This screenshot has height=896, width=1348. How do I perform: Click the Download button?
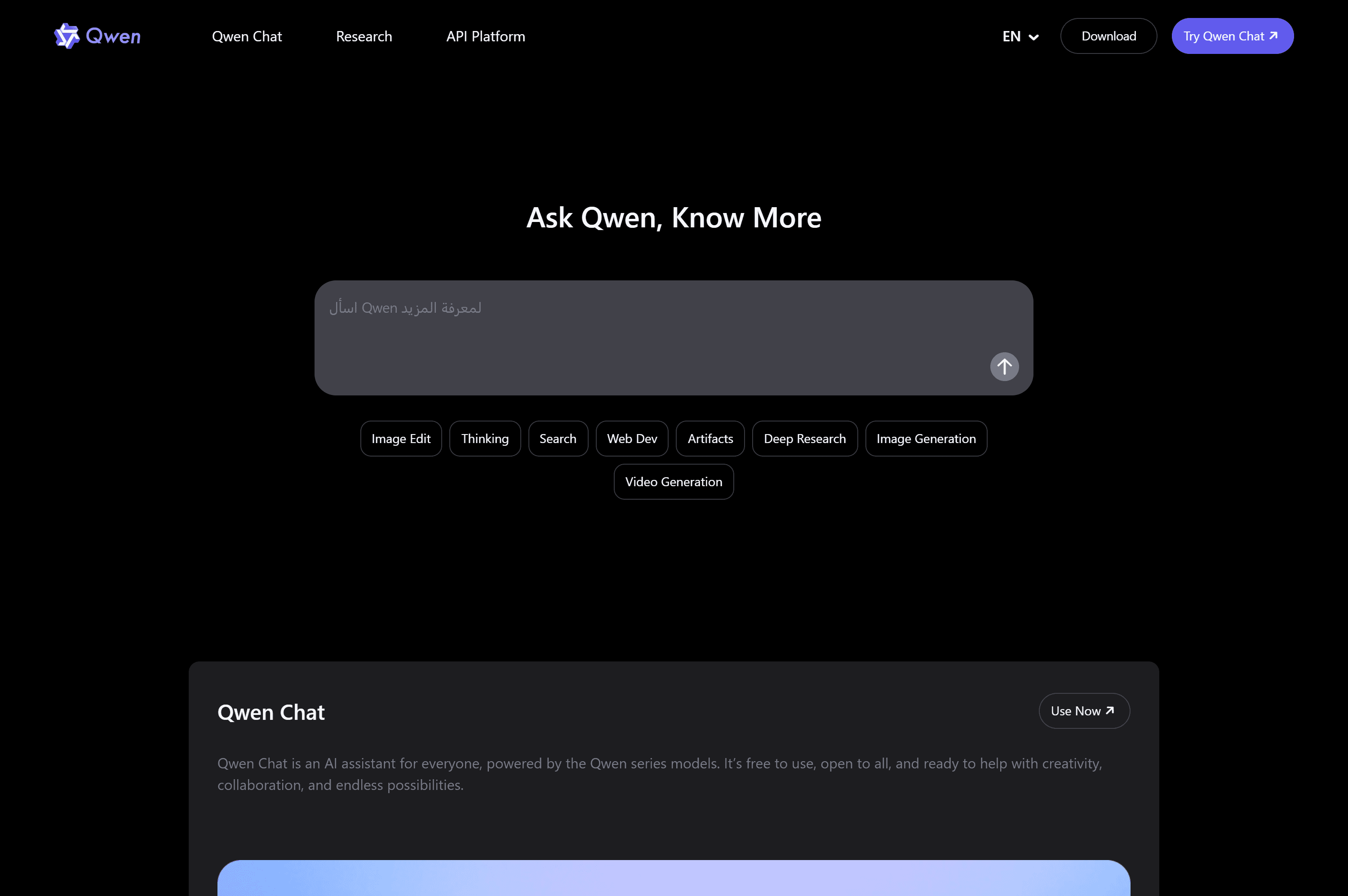[x=1108, y=36]
